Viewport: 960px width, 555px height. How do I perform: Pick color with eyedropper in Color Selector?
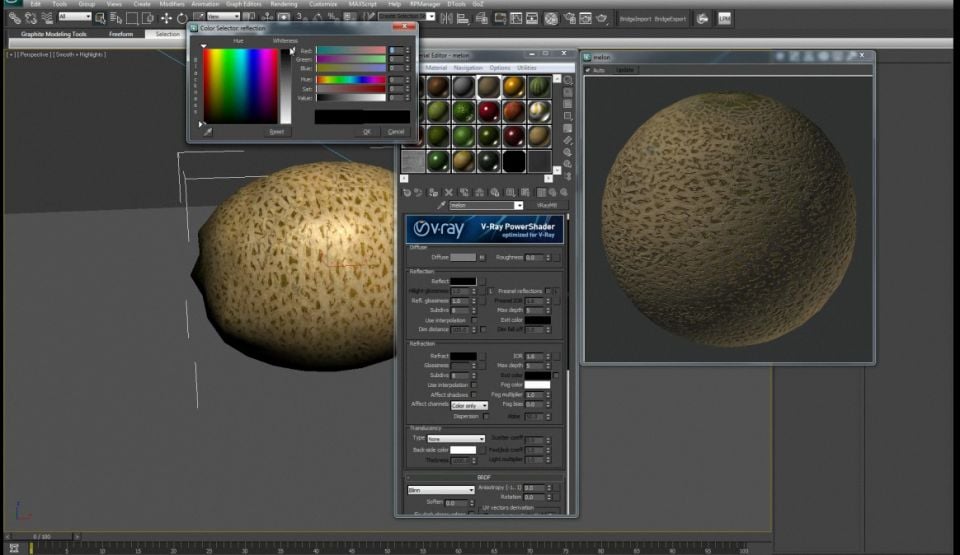pyautogui.click(x=208, y=131)
